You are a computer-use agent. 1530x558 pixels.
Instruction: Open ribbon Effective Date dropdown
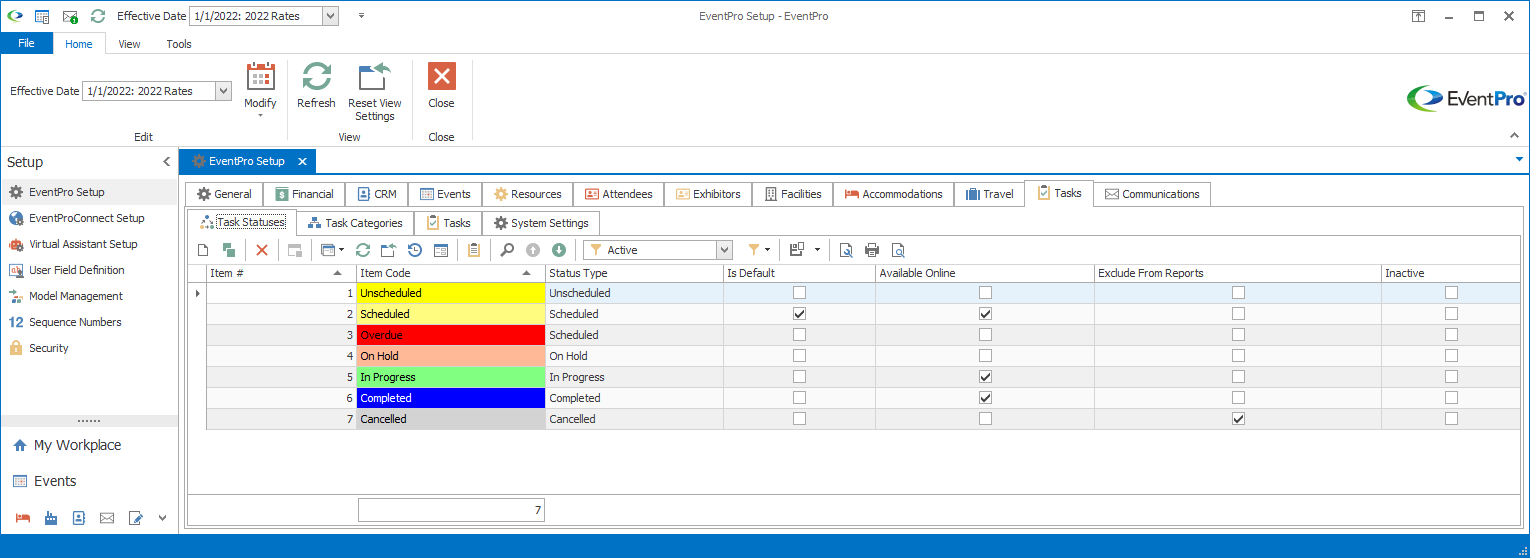tap(223, 91)
